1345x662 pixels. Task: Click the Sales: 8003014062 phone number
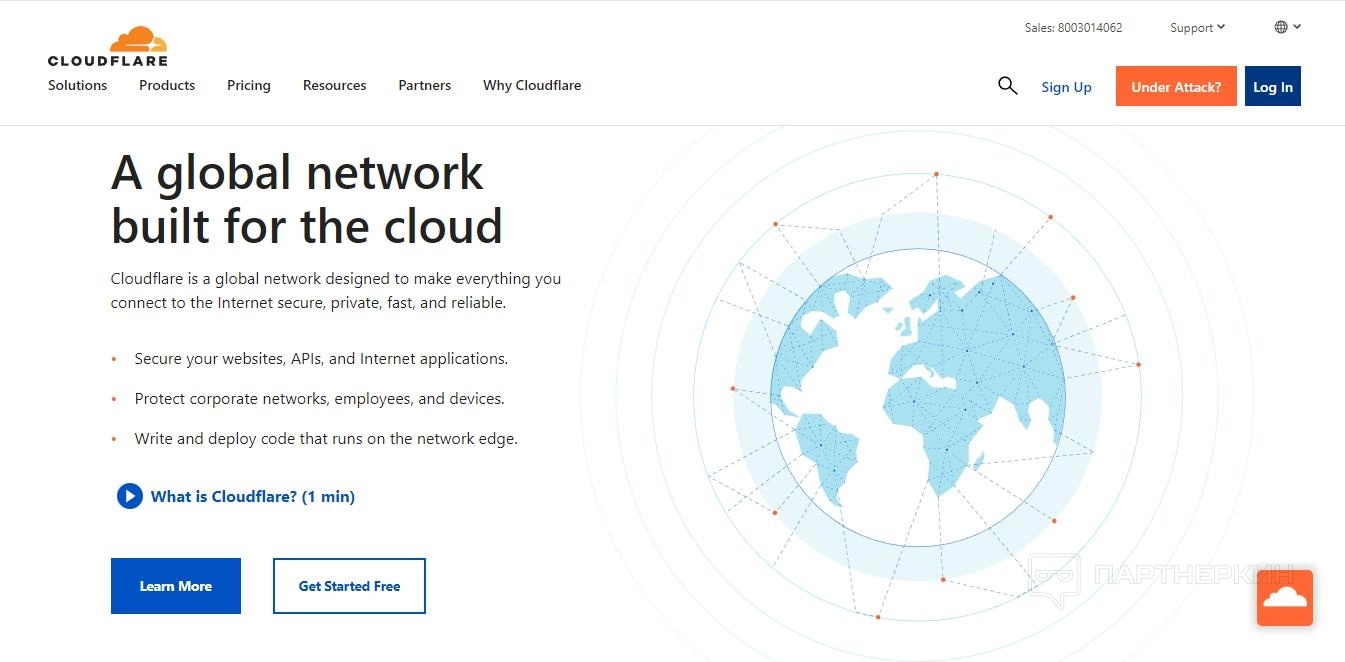coord(1074,28)
